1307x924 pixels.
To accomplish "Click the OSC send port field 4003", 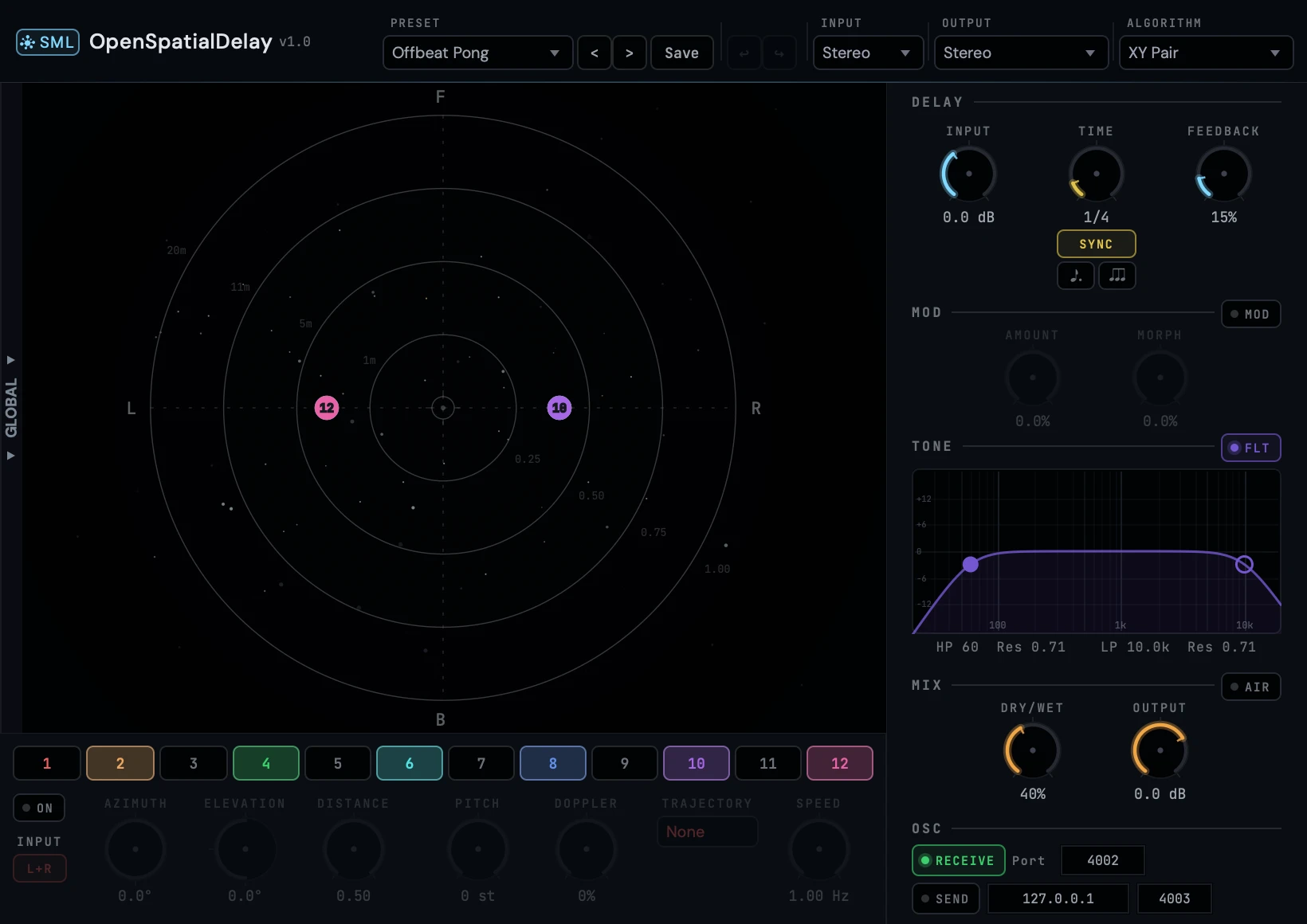I will click(1175, 899).
